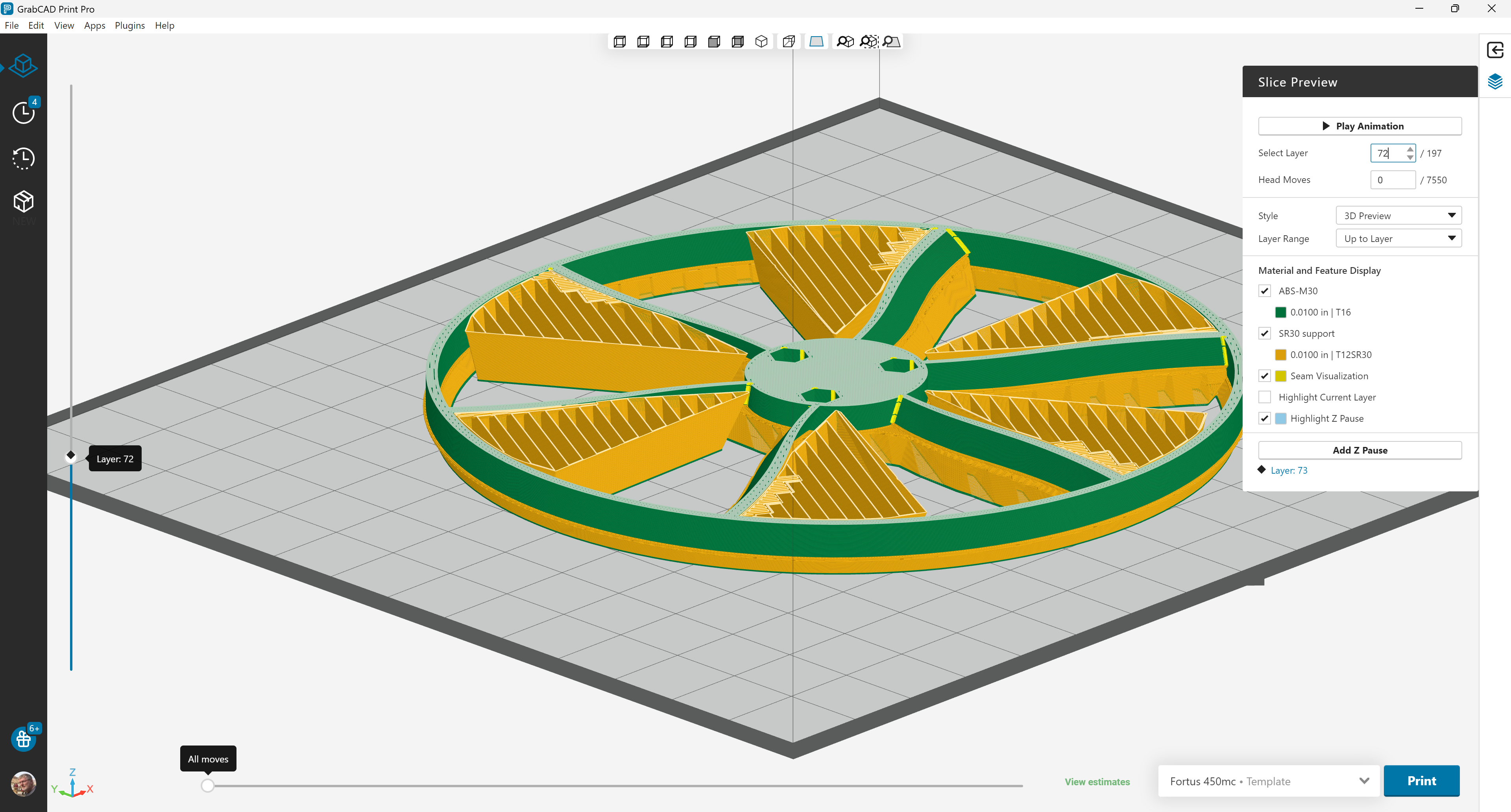Open the Slice Preview layers icon on right edge
Screen dimensions: 1511x812
click(1496, 81)
